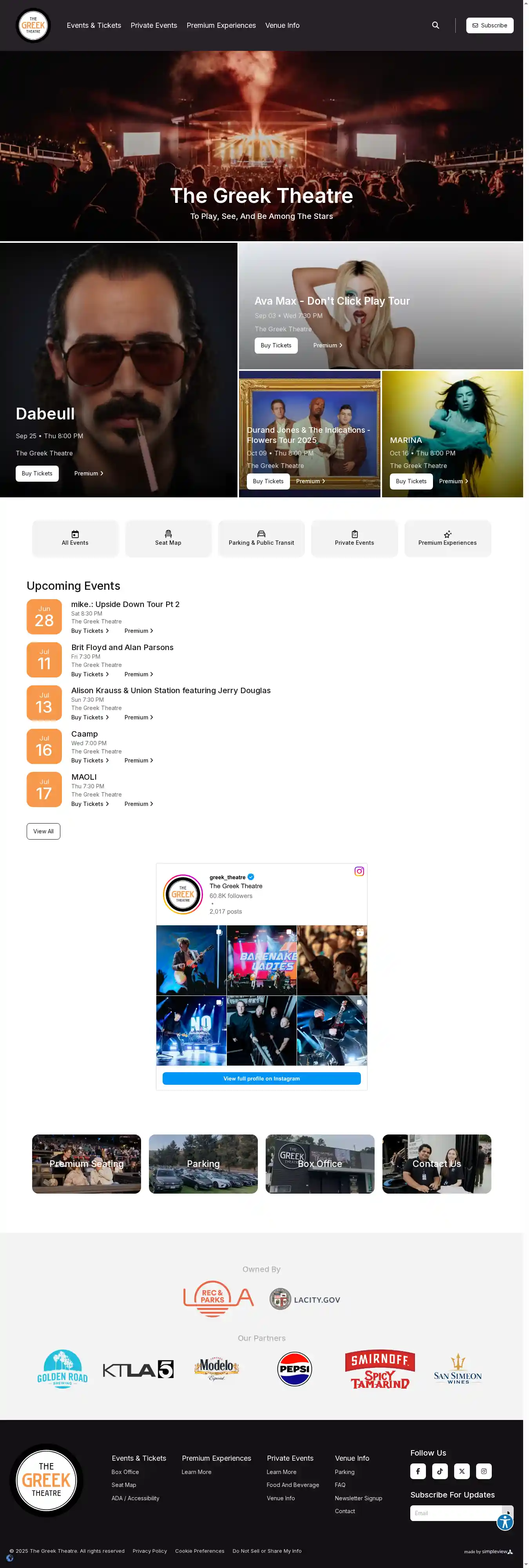Click the Instagram logo on the feed widget
529x1568 pixels.
click(x=359, y=871)
